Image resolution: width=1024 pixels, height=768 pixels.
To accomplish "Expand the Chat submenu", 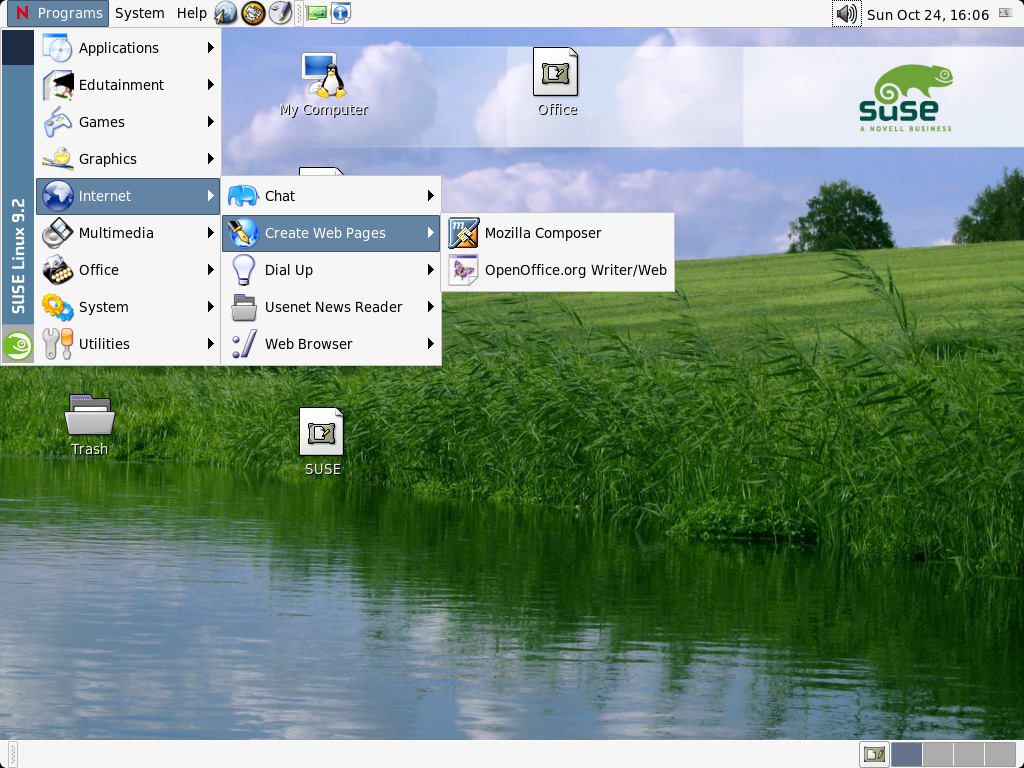I will click(331, 196).
